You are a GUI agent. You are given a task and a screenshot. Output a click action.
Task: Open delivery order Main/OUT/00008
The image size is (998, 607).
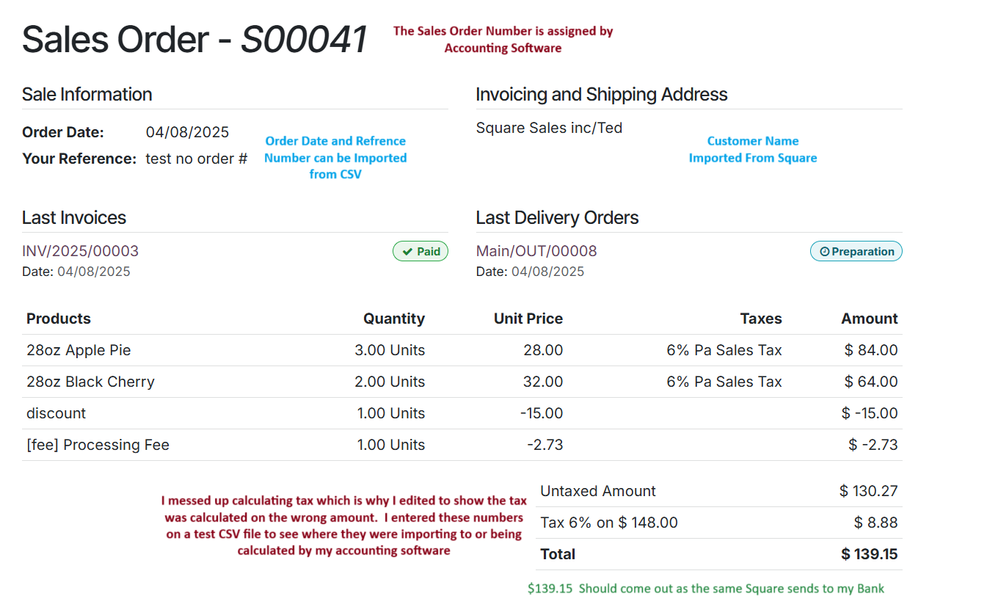point(536,251)
